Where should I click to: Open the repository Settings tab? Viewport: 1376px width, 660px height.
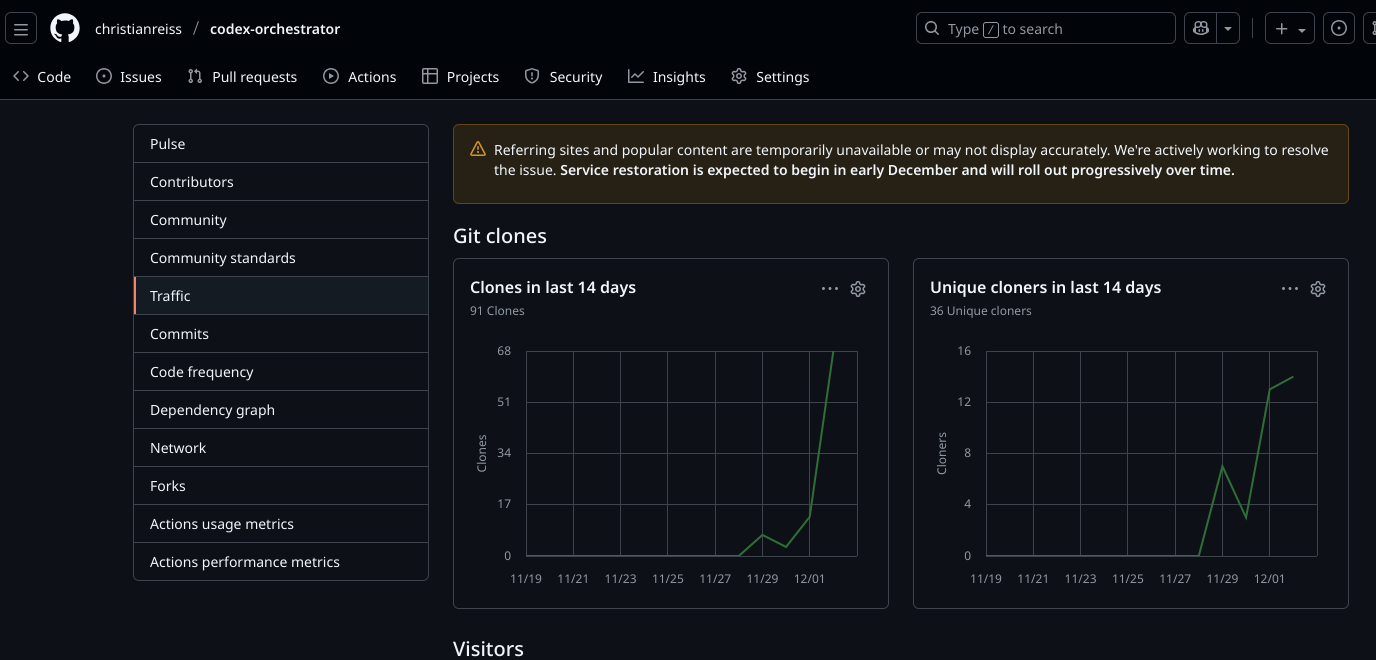click(770, 77)
